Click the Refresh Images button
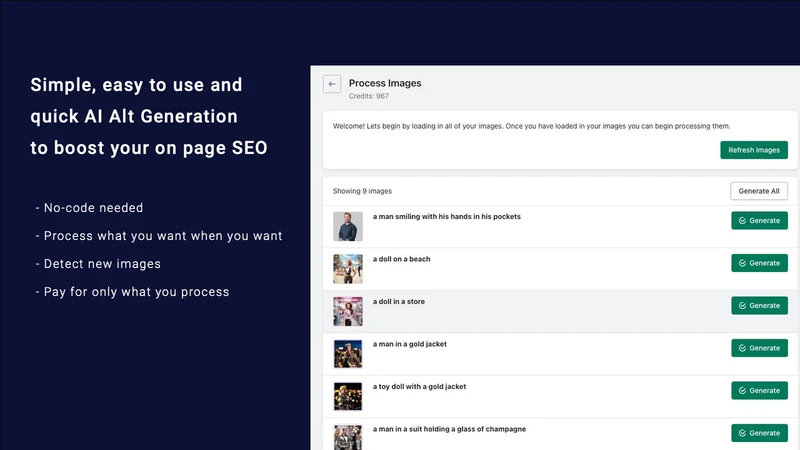800x450 pixels. point(754,150)
